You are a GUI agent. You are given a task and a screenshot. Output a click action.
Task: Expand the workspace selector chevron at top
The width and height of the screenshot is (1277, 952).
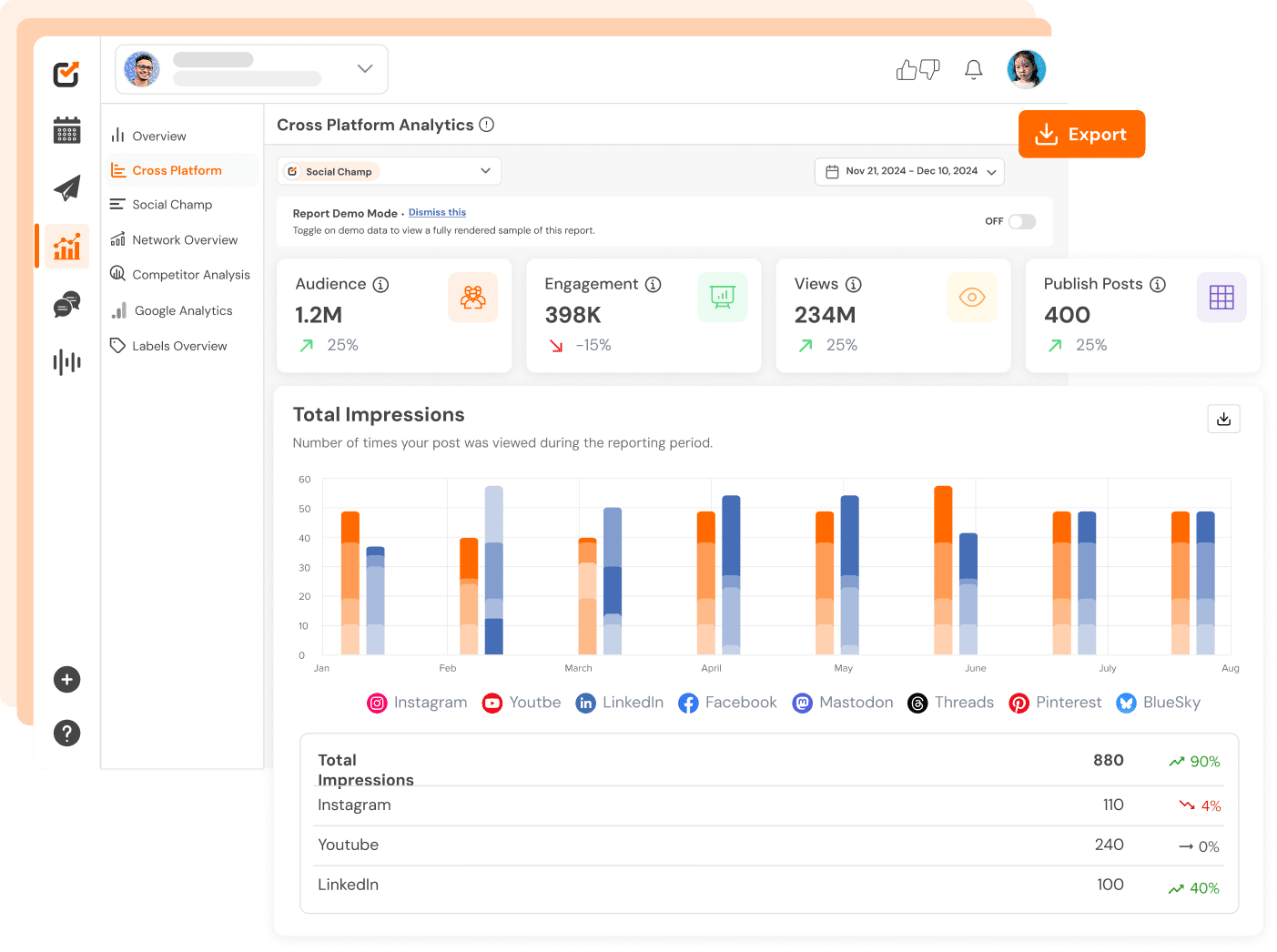[x=365, y=69]
